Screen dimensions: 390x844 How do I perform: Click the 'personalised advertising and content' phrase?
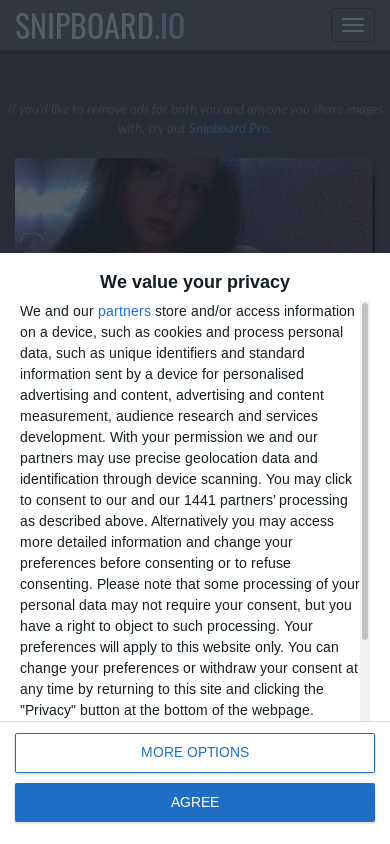point(172,384)
